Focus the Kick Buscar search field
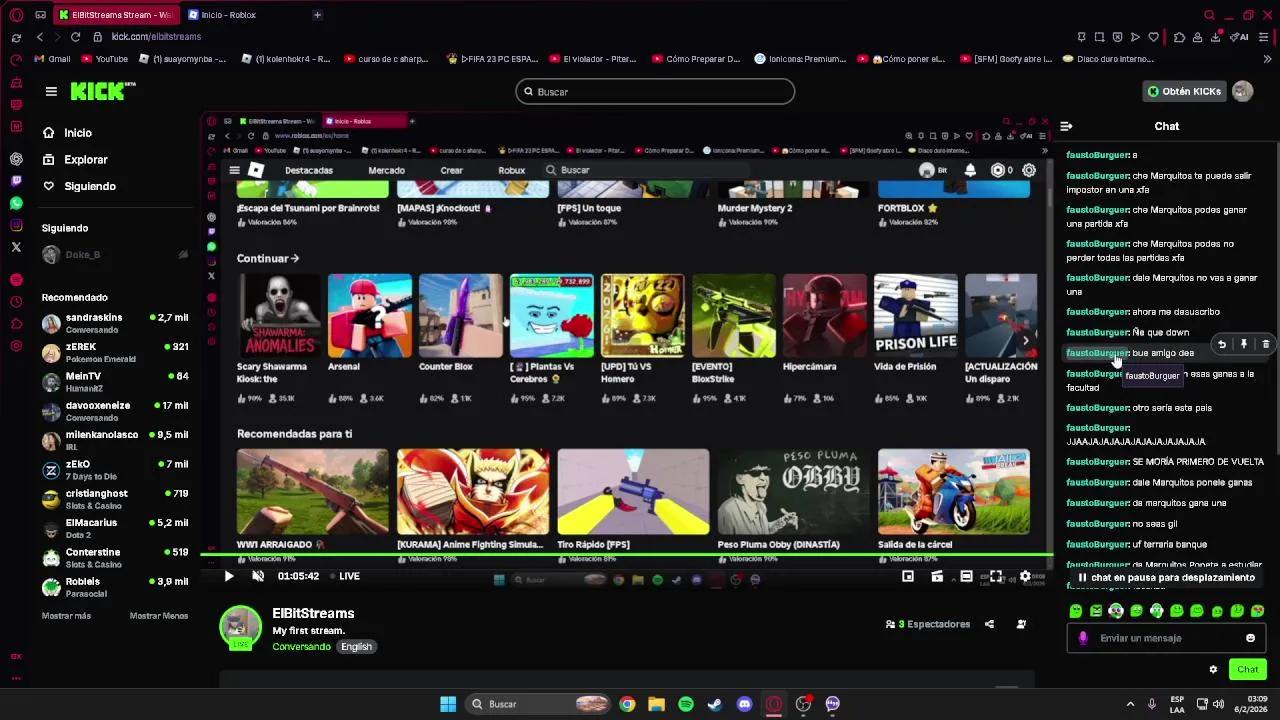 [x=655, y=92]
